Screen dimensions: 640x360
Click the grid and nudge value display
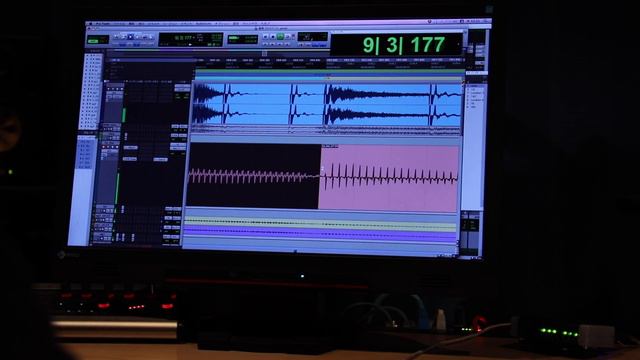click(242, 39)
